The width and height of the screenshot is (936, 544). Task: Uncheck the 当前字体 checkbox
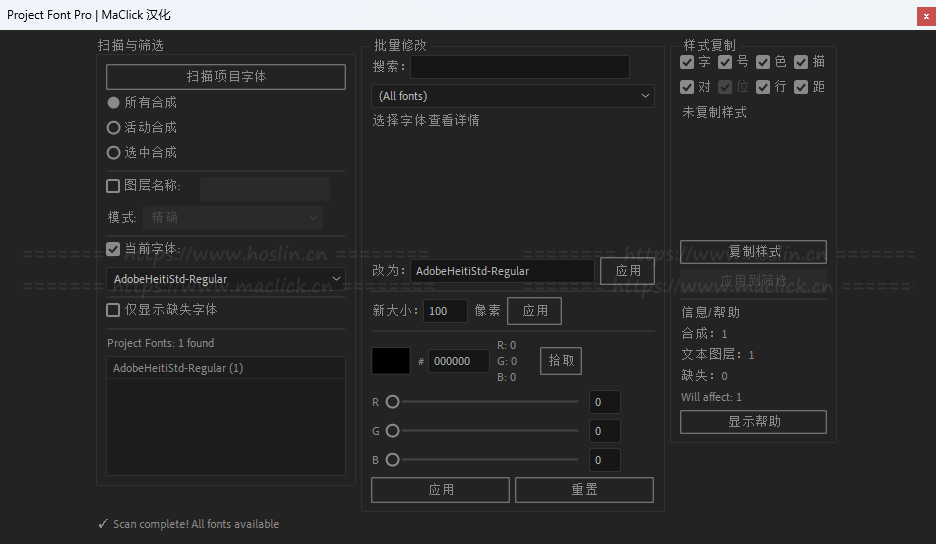pos(114,249)
